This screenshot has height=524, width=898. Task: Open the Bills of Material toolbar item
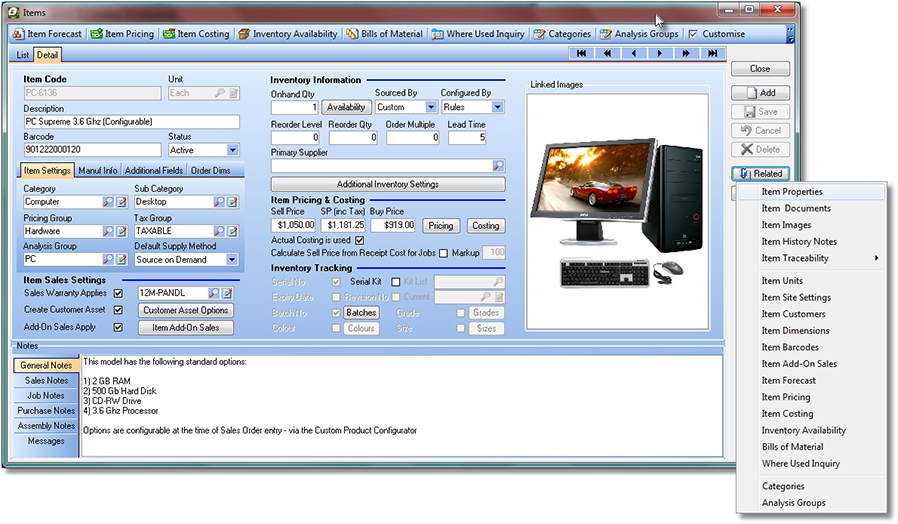[384, 34]
